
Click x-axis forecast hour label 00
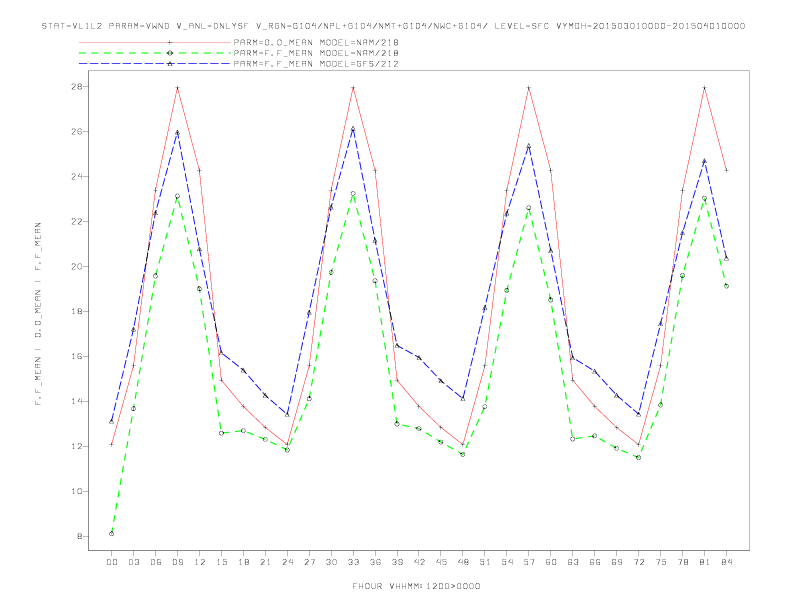click(x=112, y=562)
